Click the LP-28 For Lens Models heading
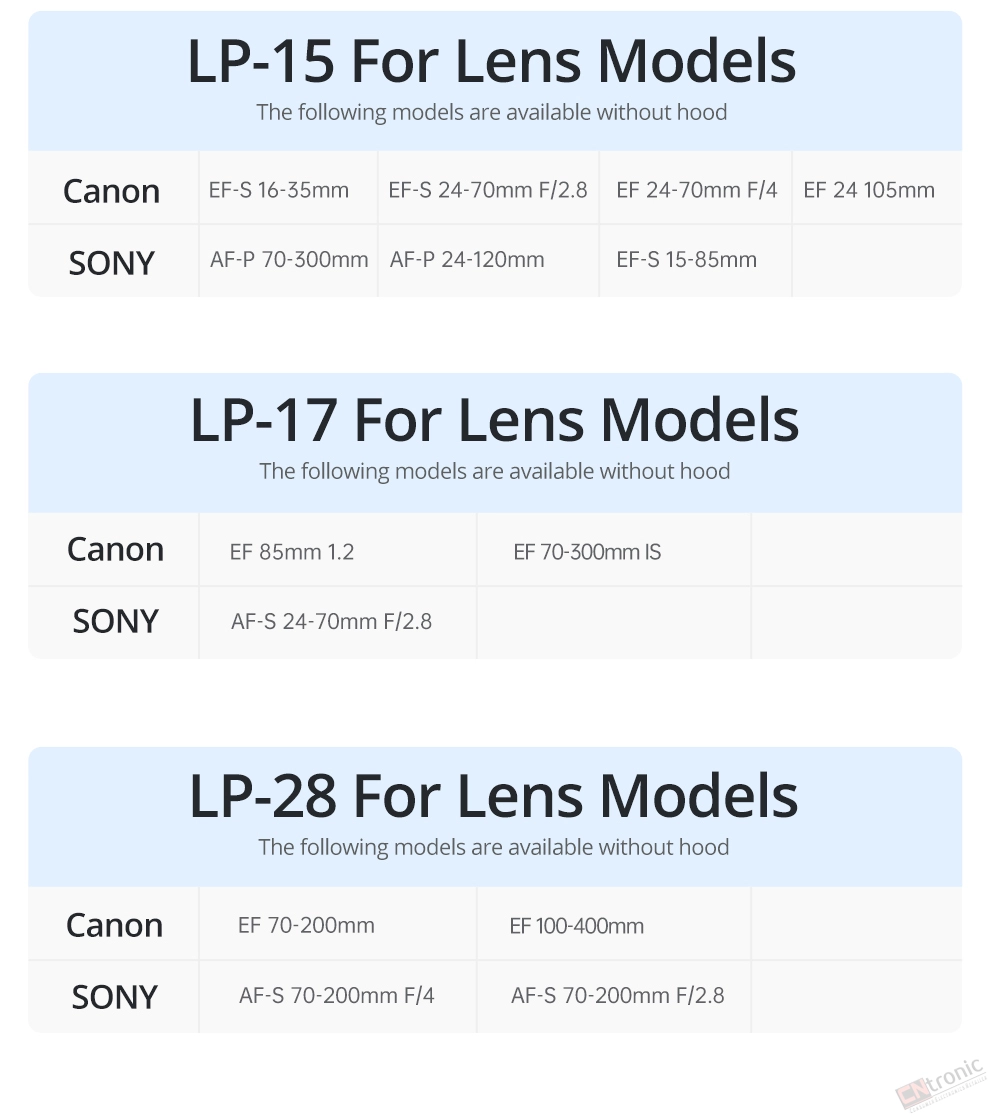Viewport: 990px width, 1117px height. [x=494, y=796]
